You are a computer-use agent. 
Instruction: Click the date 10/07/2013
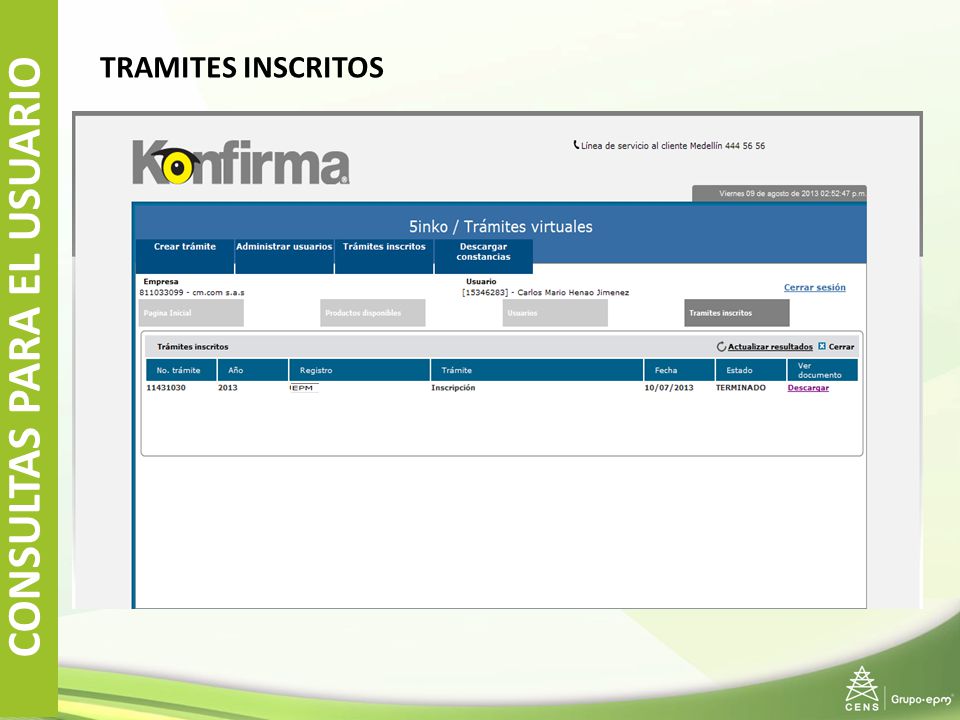(669, 388)
